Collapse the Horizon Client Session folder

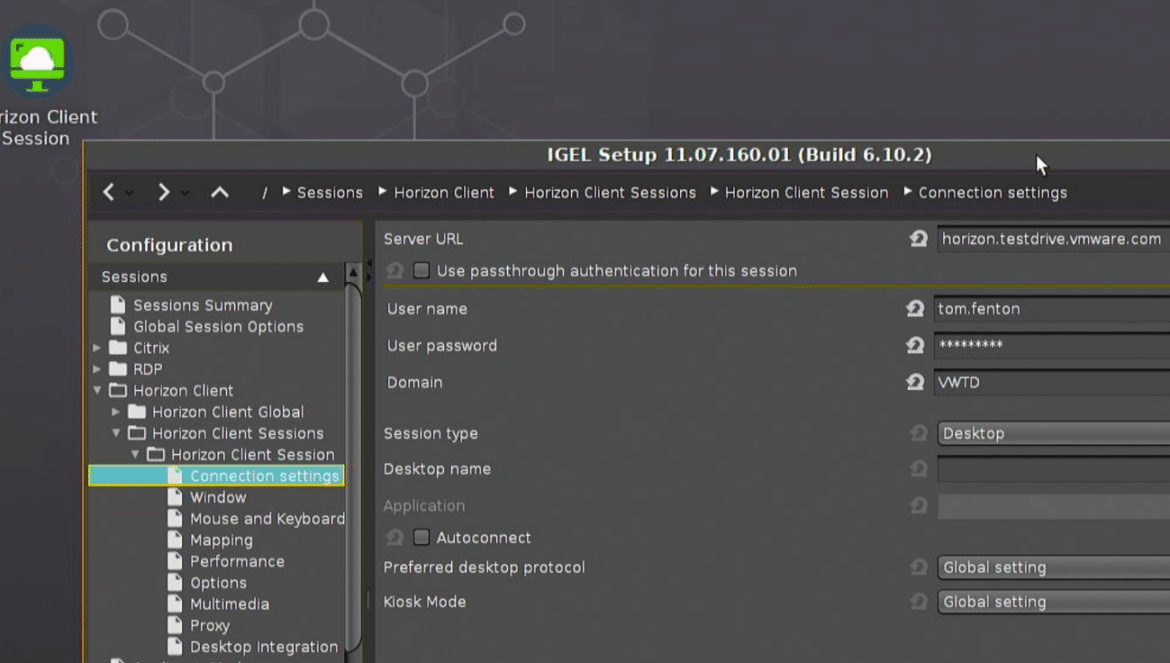click(x=135, y=454)
